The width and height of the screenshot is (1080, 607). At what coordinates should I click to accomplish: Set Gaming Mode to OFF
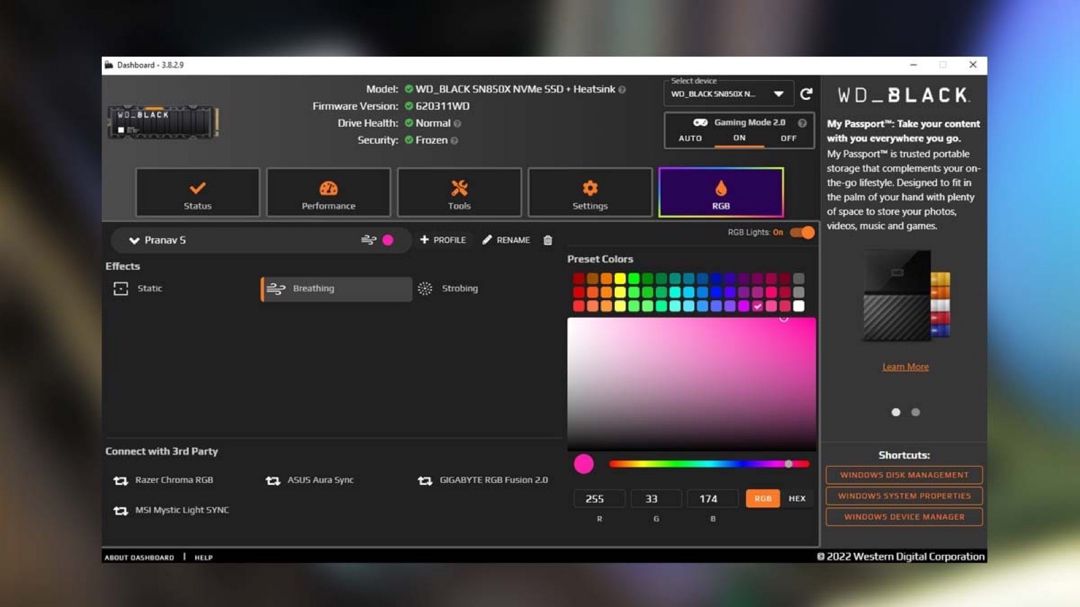pos(788,138)
